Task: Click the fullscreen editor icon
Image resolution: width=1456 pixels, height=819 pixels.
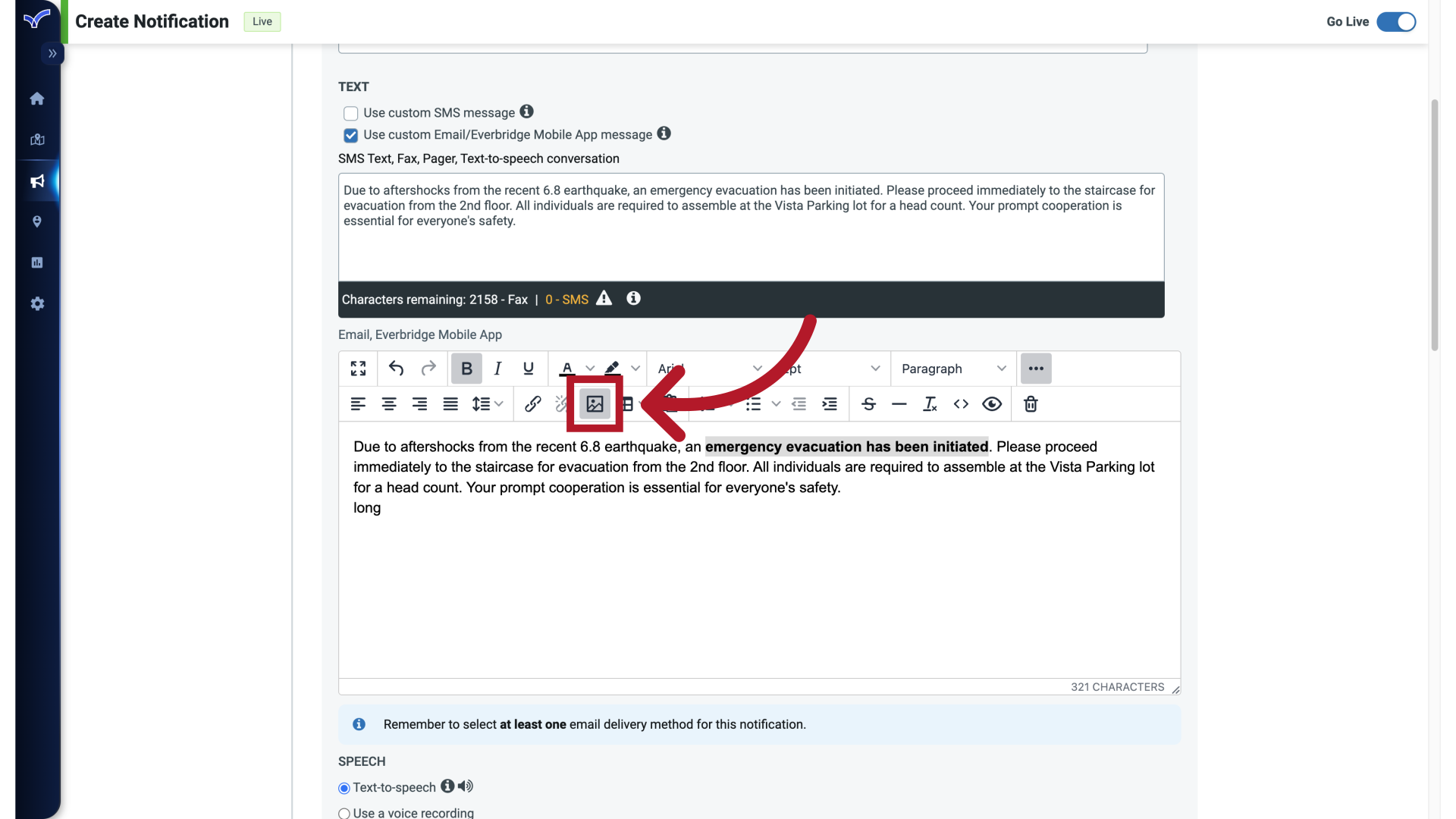Action: 358,369
